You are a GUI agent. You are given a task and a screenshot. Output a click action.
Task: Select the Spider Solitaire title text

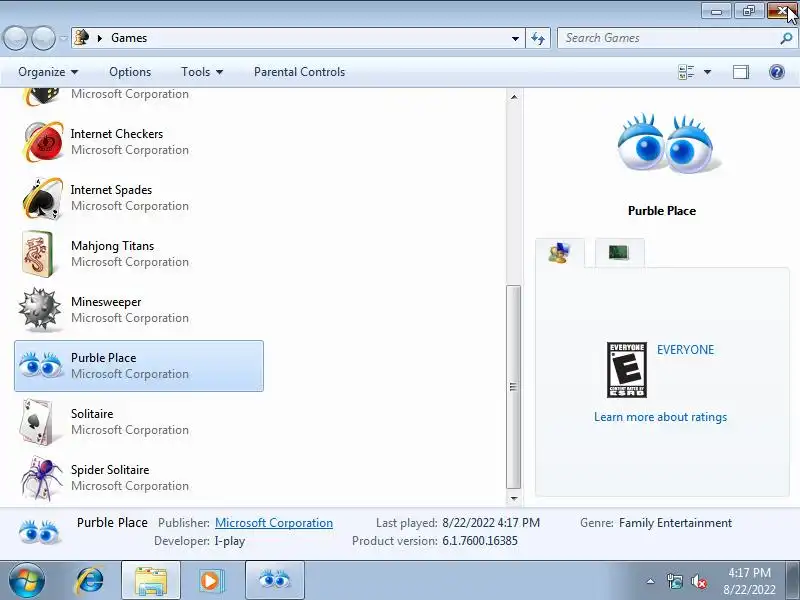tap(110, 470)
